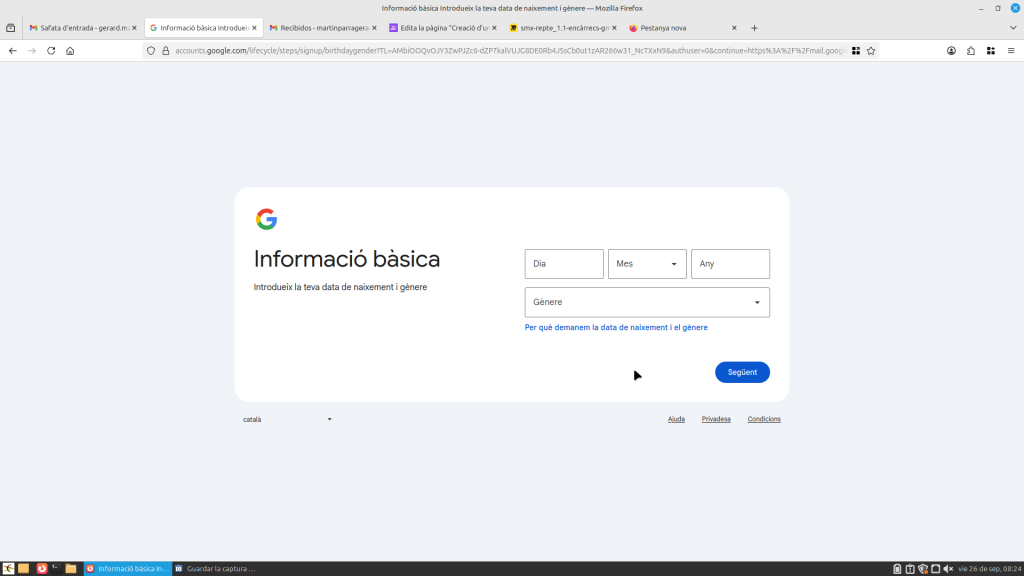Open the català language selector
This screenshot has height=576, width=1024.
coord(287,419)
